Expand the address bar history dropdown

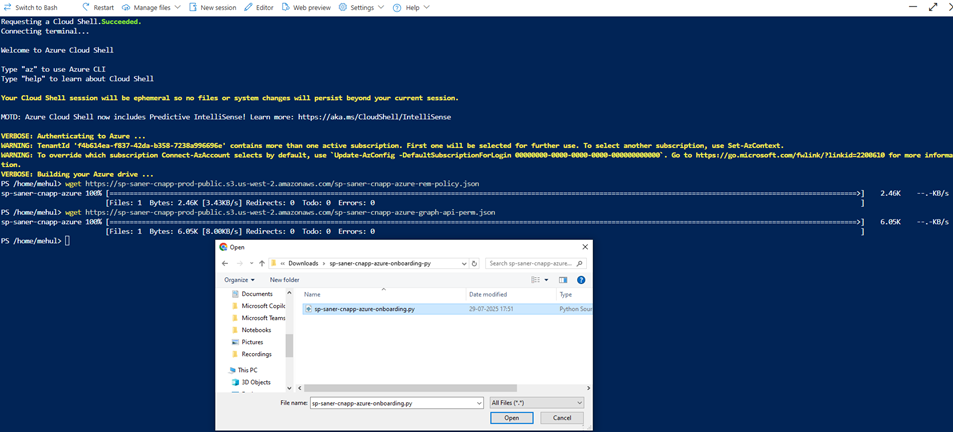[464, 264]
